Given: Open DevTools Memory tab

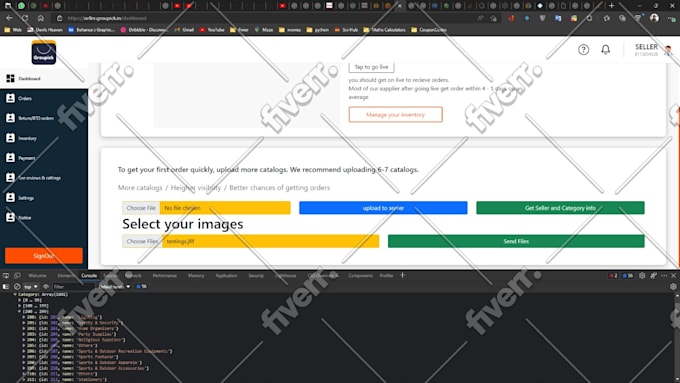Looking at the screenshot, I should point(196,275).
